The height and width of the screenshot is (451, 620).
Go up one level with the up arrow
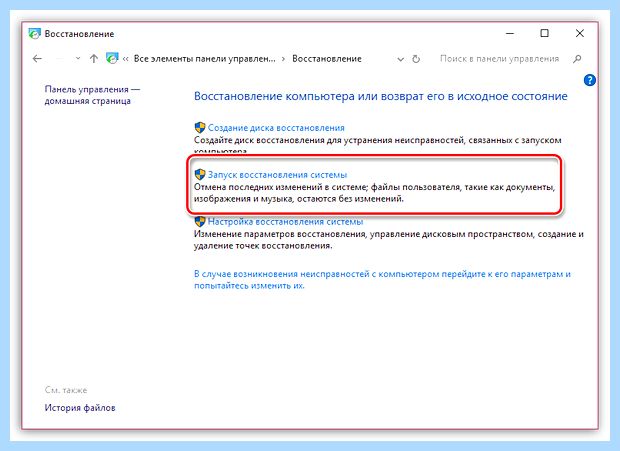(94, 59)
